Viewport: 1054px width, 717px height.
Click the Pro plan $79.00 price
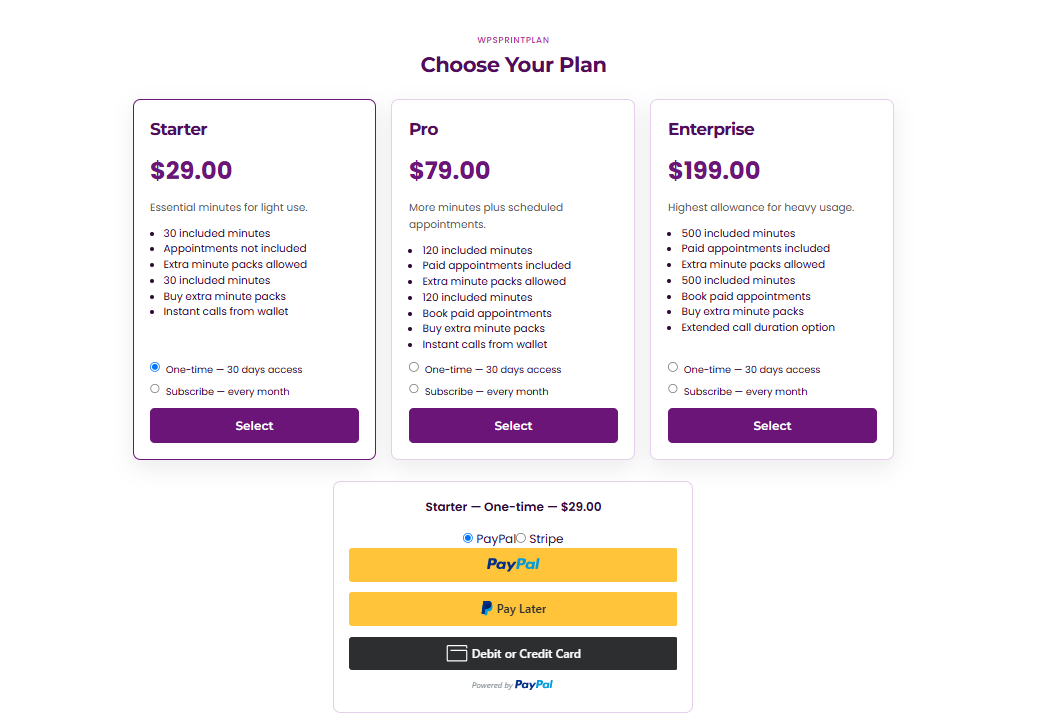point(450,170)
